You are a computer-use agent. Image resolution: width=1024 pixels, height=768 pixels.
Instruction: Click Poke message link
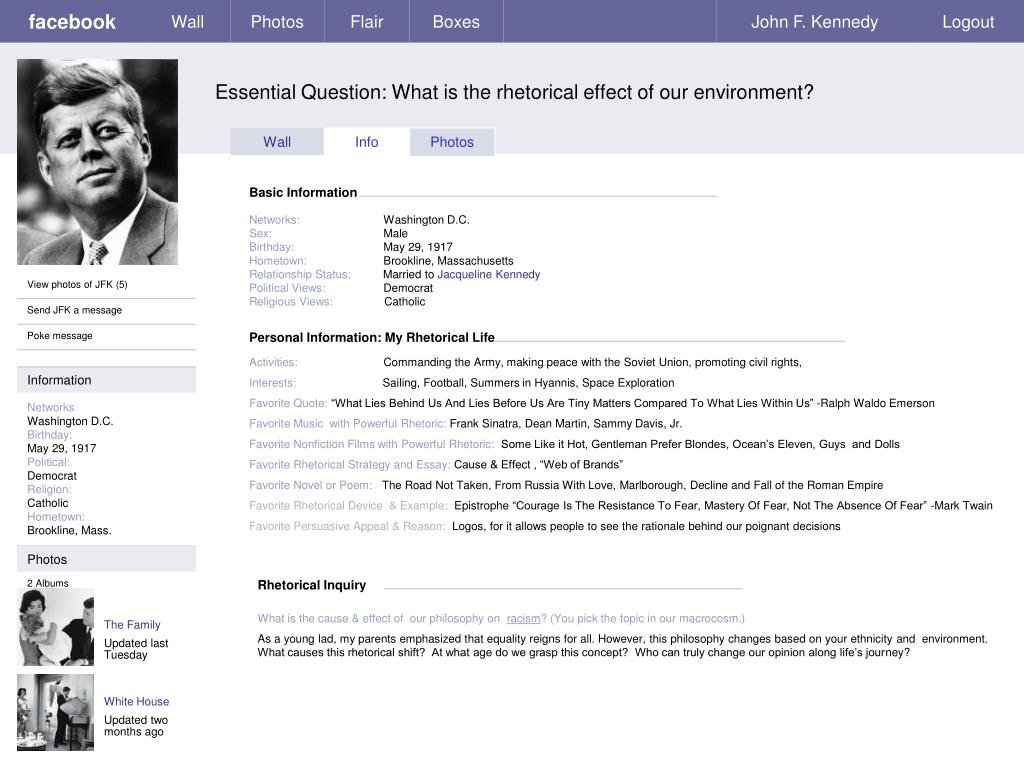pos(59,335)
